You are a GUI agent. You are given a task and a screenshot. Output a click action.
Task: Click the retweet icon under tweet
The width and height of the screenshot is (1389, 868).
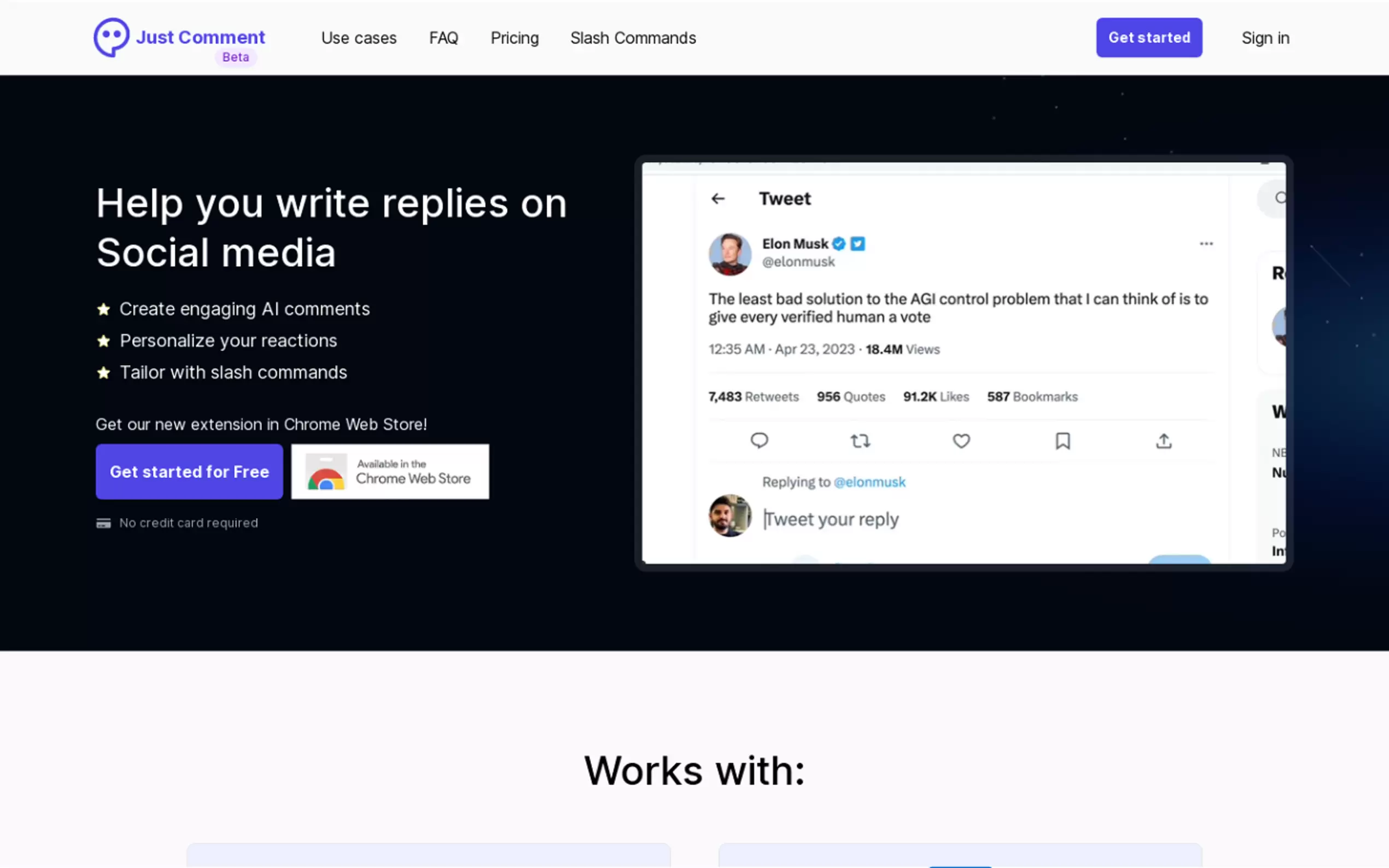860,441
